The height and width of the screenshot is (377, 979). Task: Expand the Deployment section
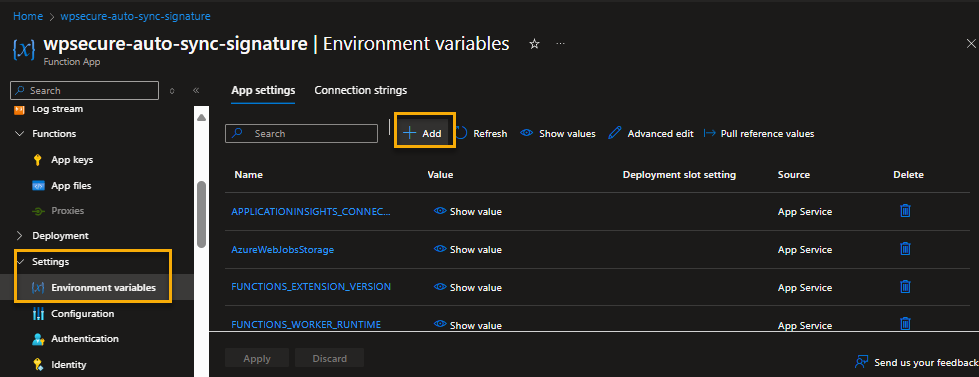(19, 236)
